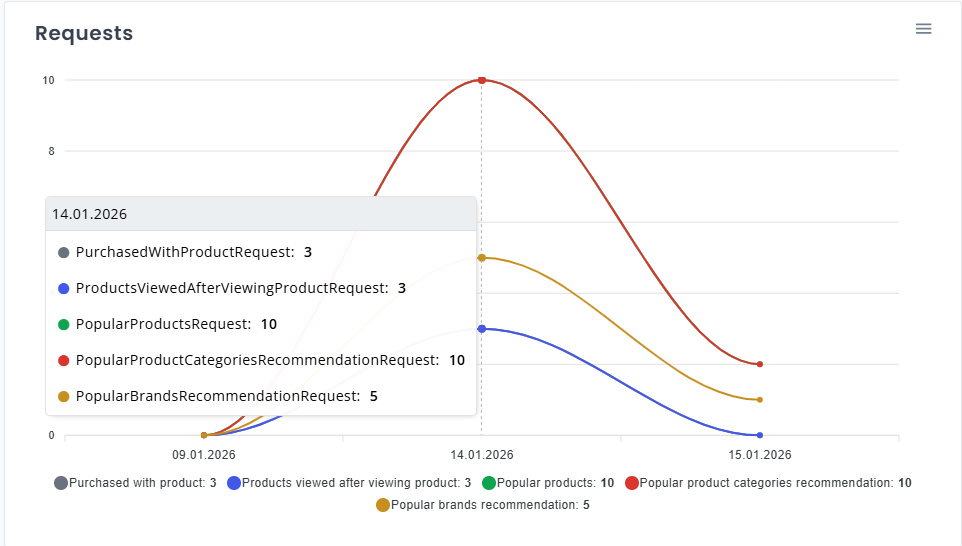This screenshot has width=962, height=546.
Task: Toggle the Purchased with product series label
Action: coord(142,483)
